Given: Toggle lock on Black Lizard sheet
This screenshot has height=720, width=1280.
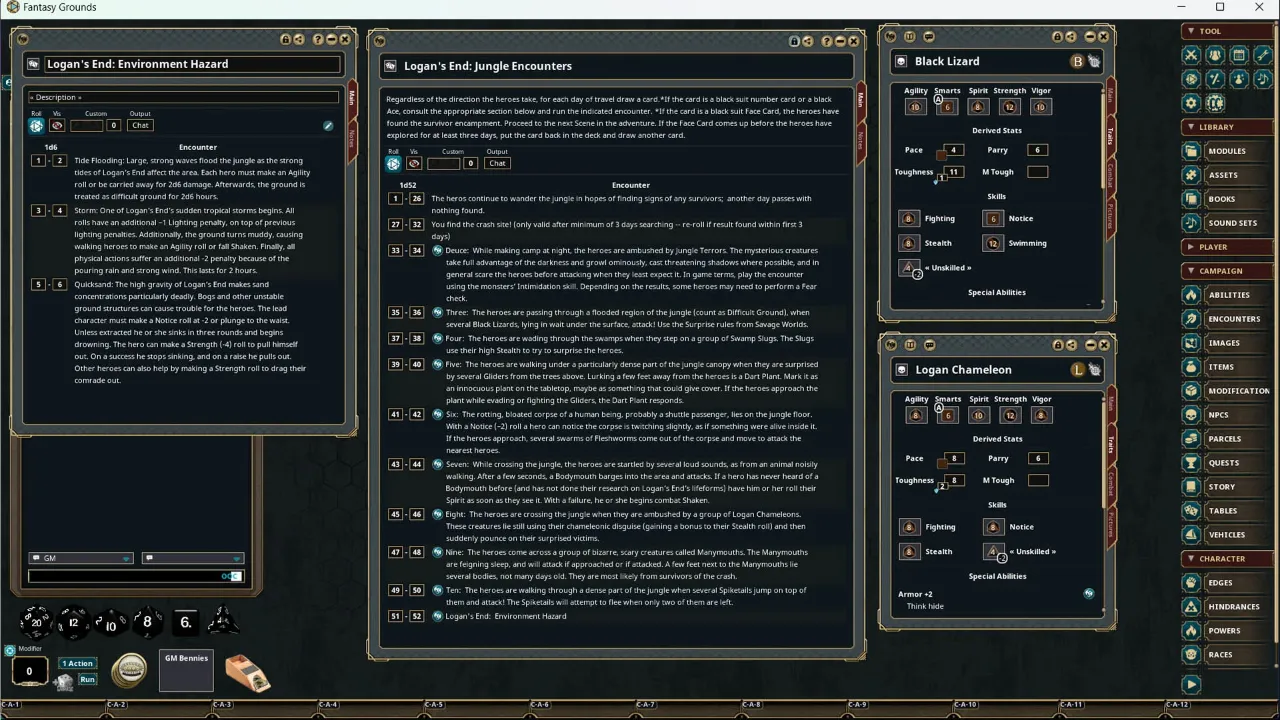Looking at the screenshot, I should coord(1058,37).
